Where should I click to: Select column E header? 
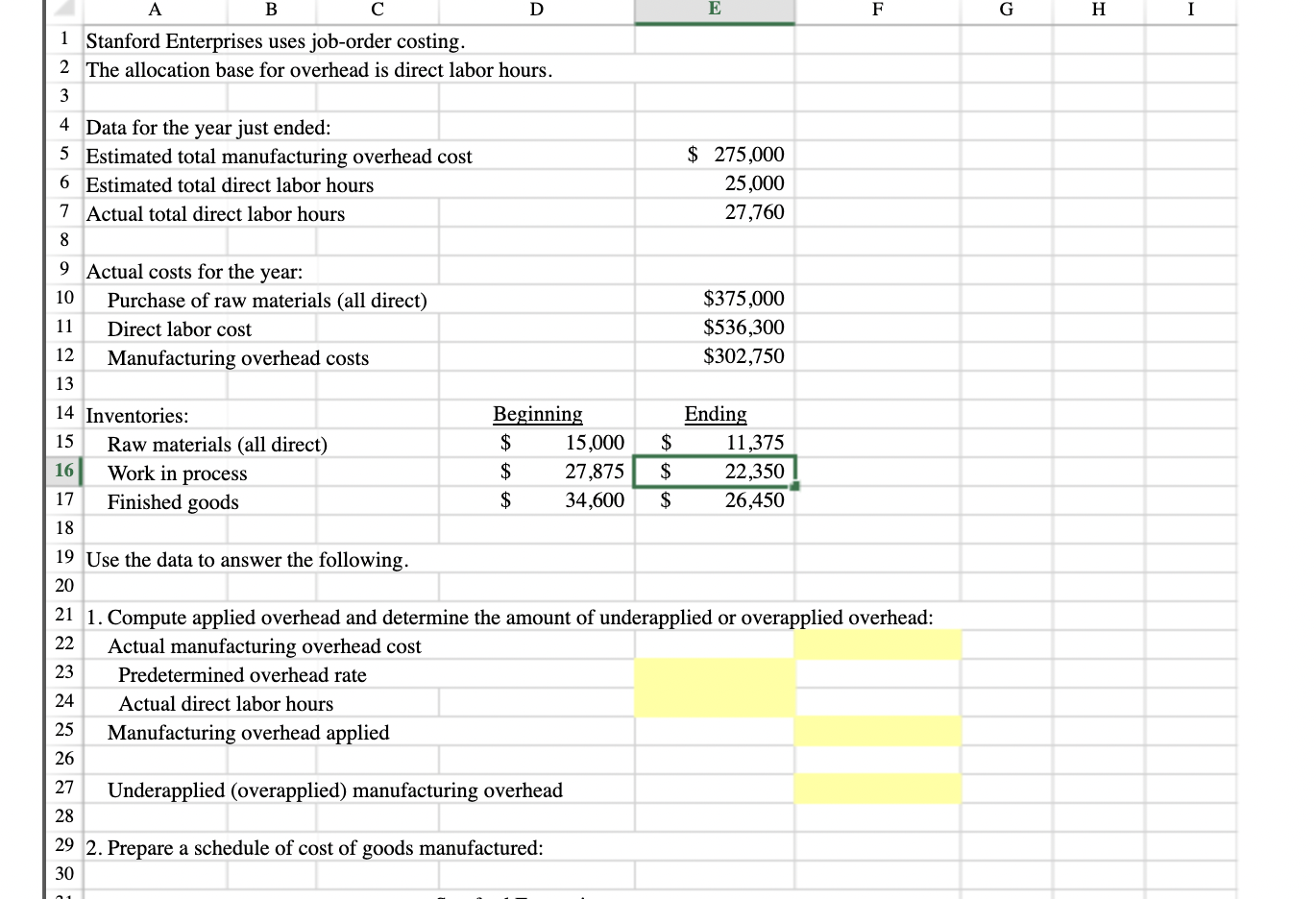(714, 10)
